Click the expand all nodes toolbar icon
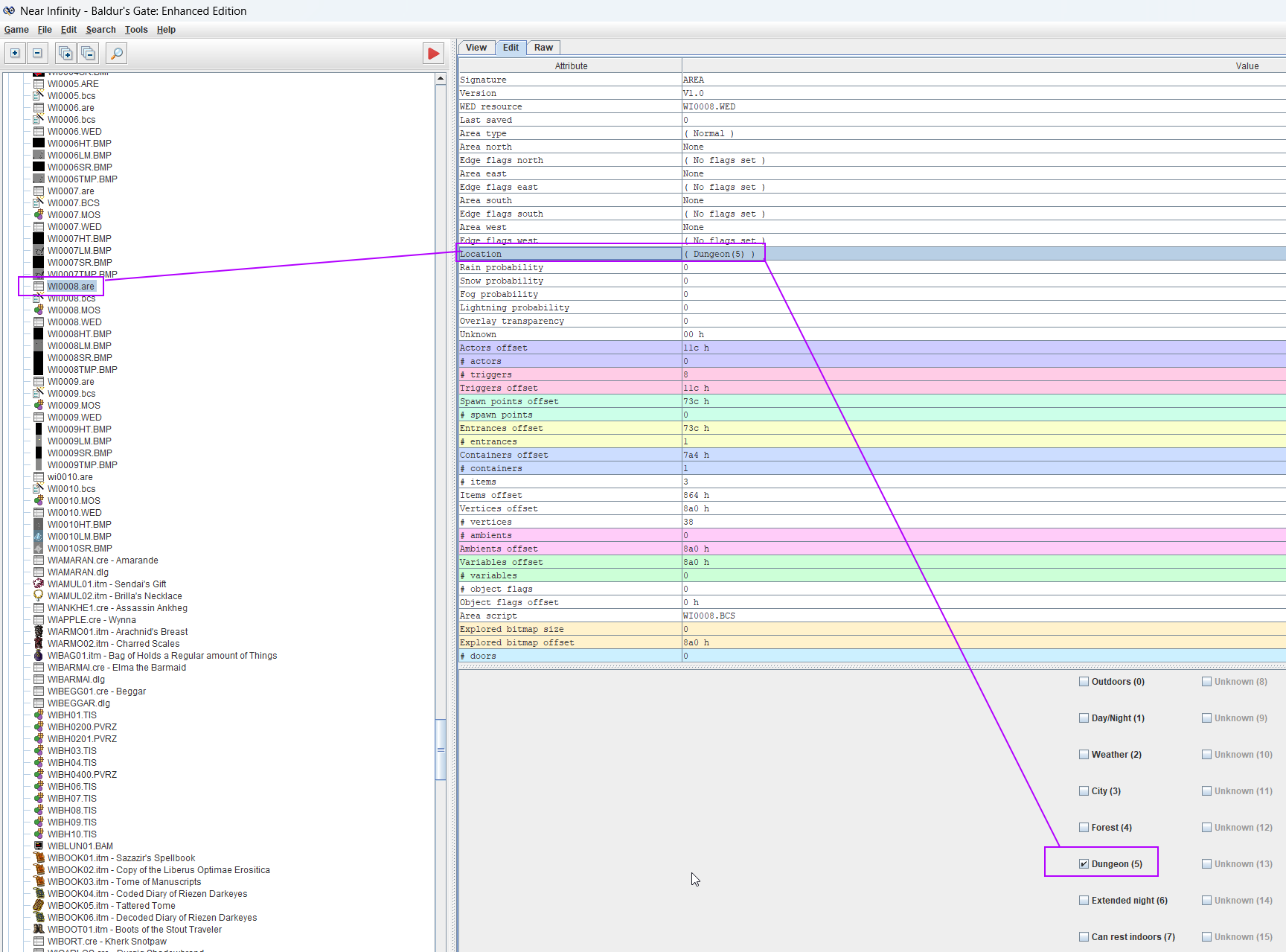 65,53
